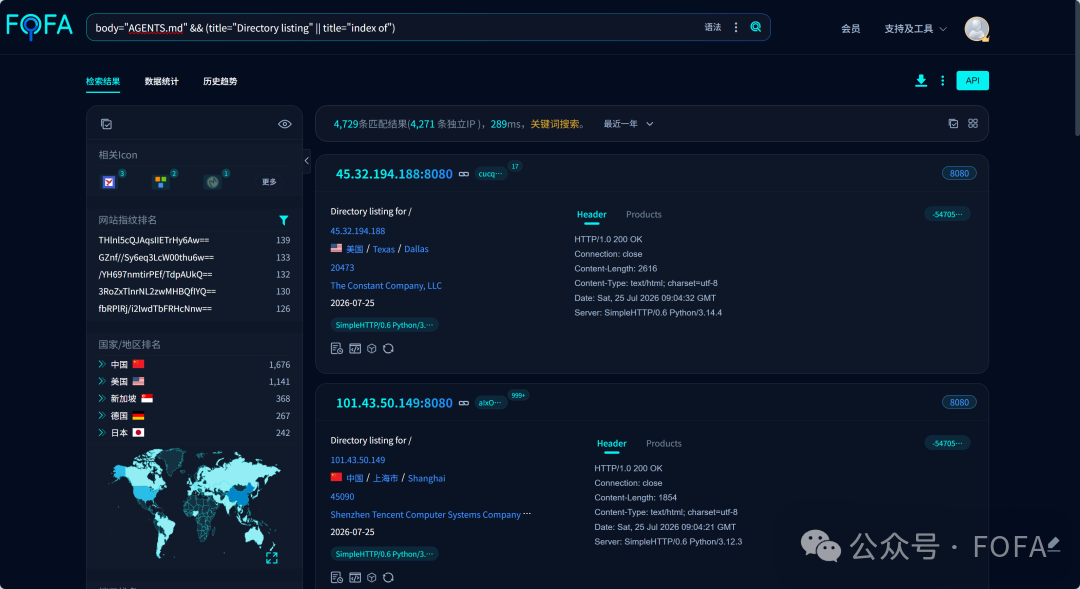The height and width of the screenshot is (589, 1080).
Task: Click the search query input field
Action: pyautogui.click(x=393, y=28)
